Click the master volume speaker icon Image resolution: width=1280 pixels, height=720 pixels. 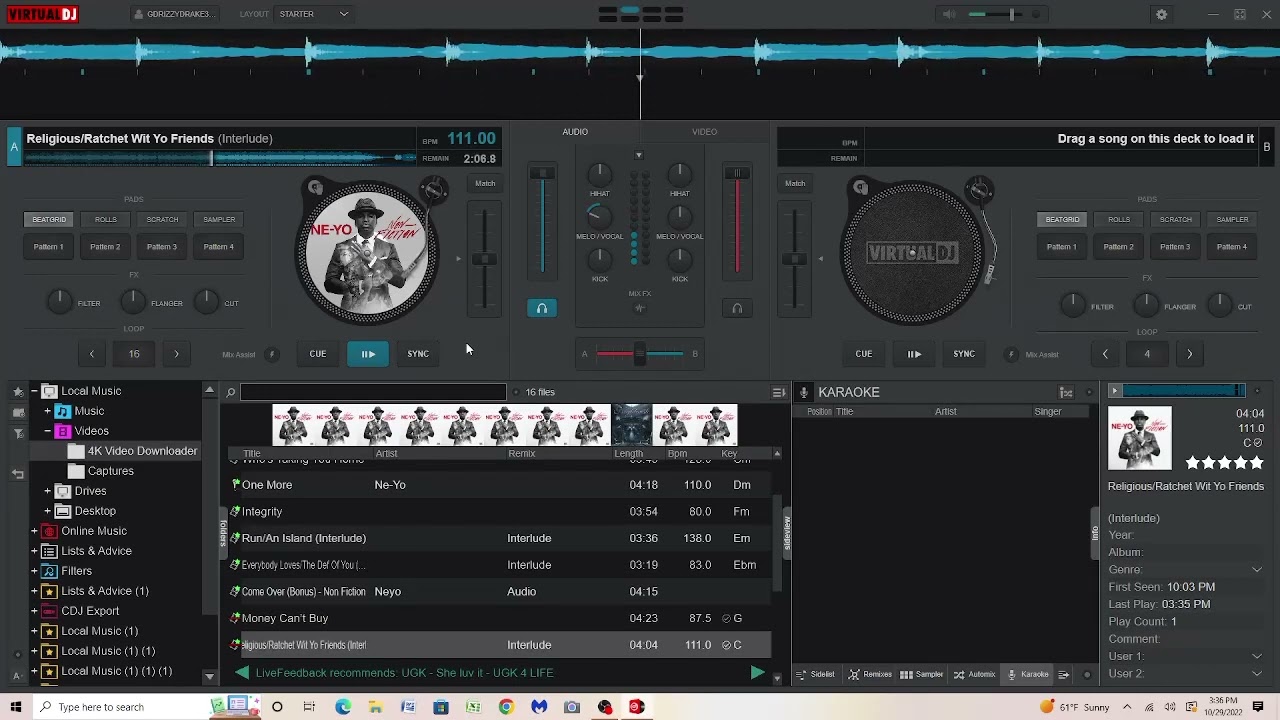(x=949, y=14)
